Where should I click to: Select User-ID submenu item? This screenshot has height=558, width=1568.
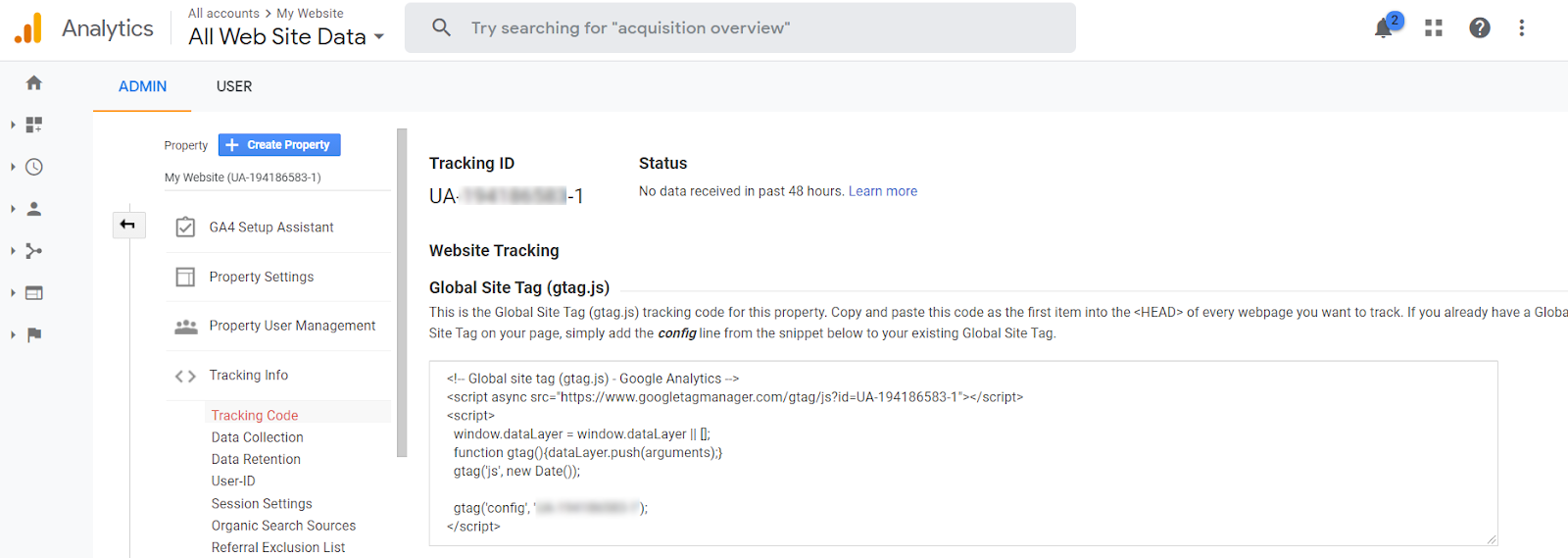pos(233,482)
